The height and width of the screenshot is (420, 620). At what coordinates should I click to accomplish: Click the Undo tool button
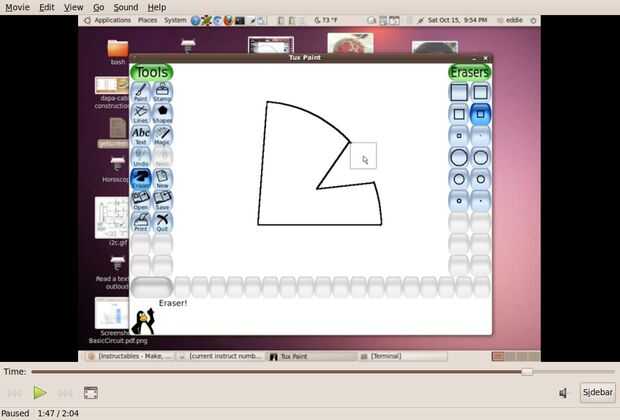click(141, 157)
